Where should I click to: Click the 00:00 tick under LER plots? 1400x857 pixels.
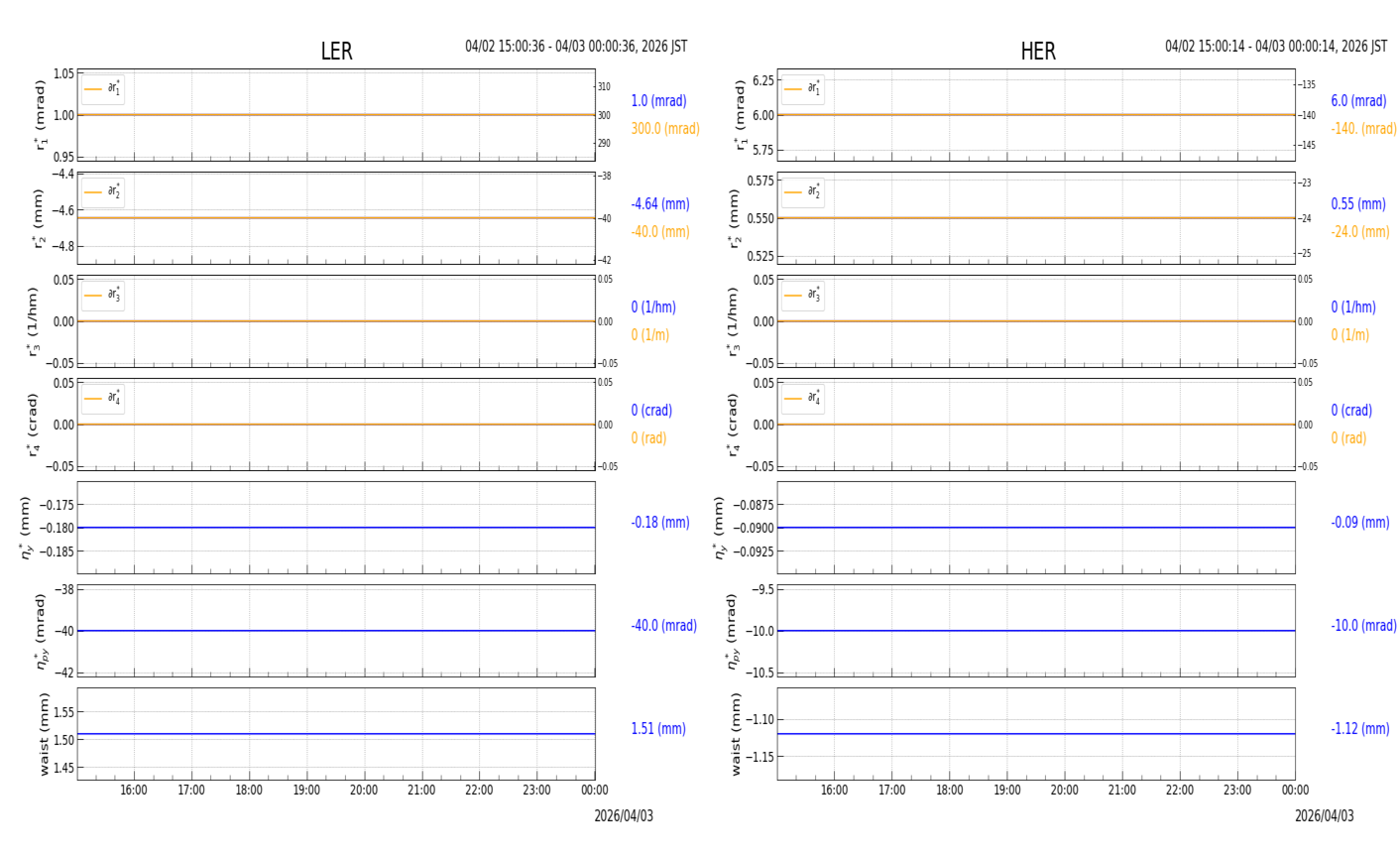point(595,791)
